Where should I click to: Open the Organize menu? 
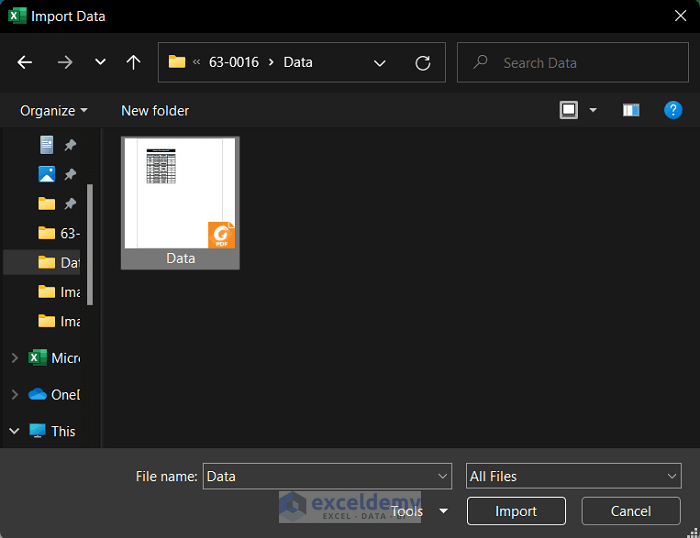54,110
